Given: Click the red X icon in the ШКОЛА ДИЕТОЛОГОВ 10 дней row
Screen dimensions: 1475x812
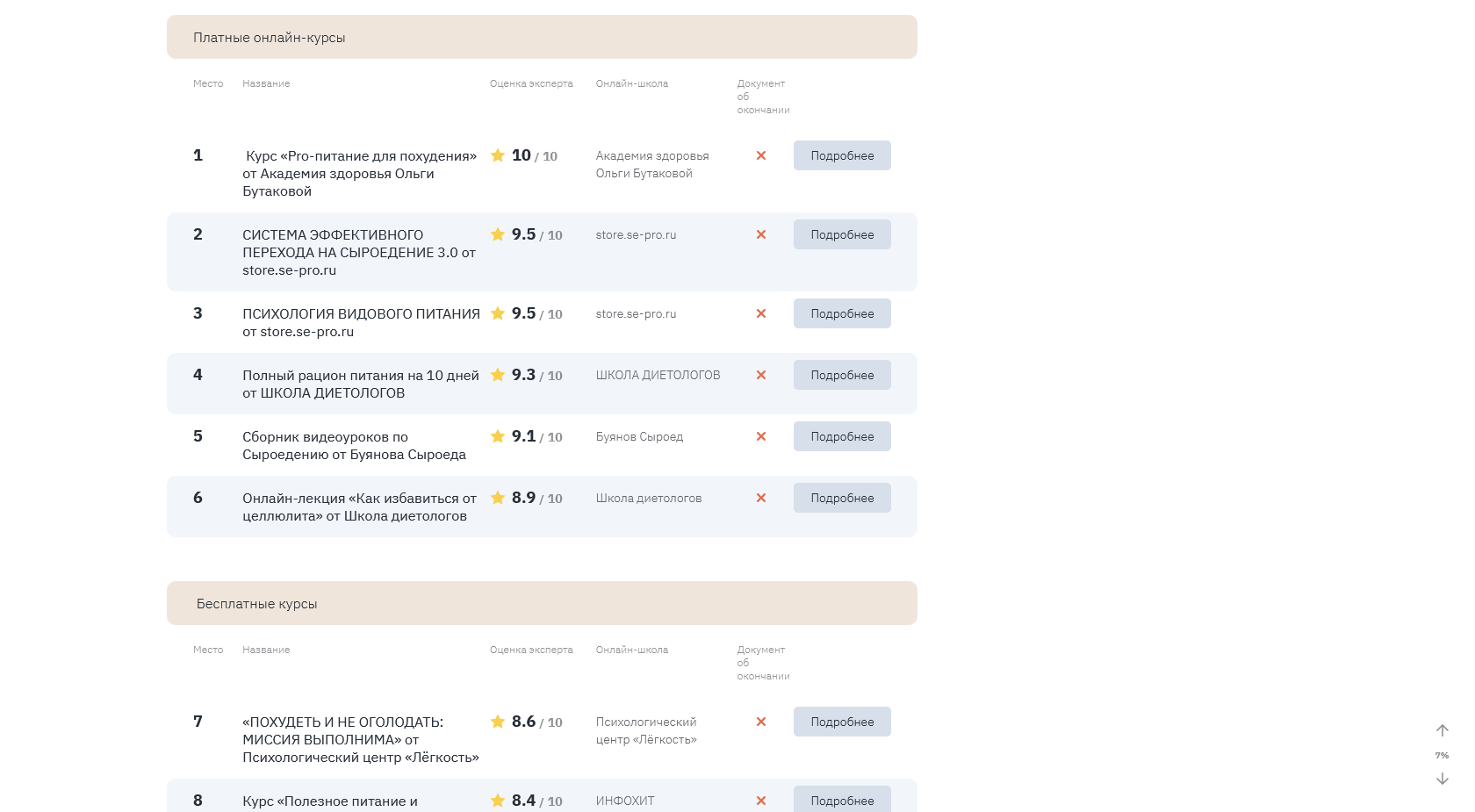Looking at the screenshot, I should coord(761,375).
